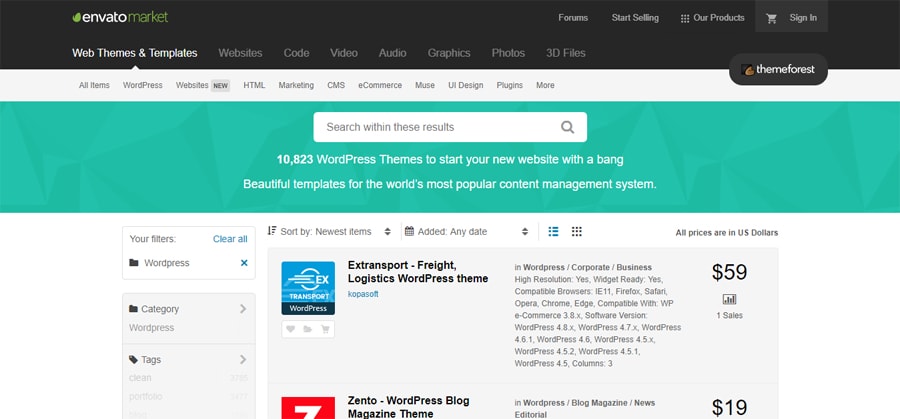Open the Forums link
The width and height of the screenshot is (900, 419).
pos(573,18)
